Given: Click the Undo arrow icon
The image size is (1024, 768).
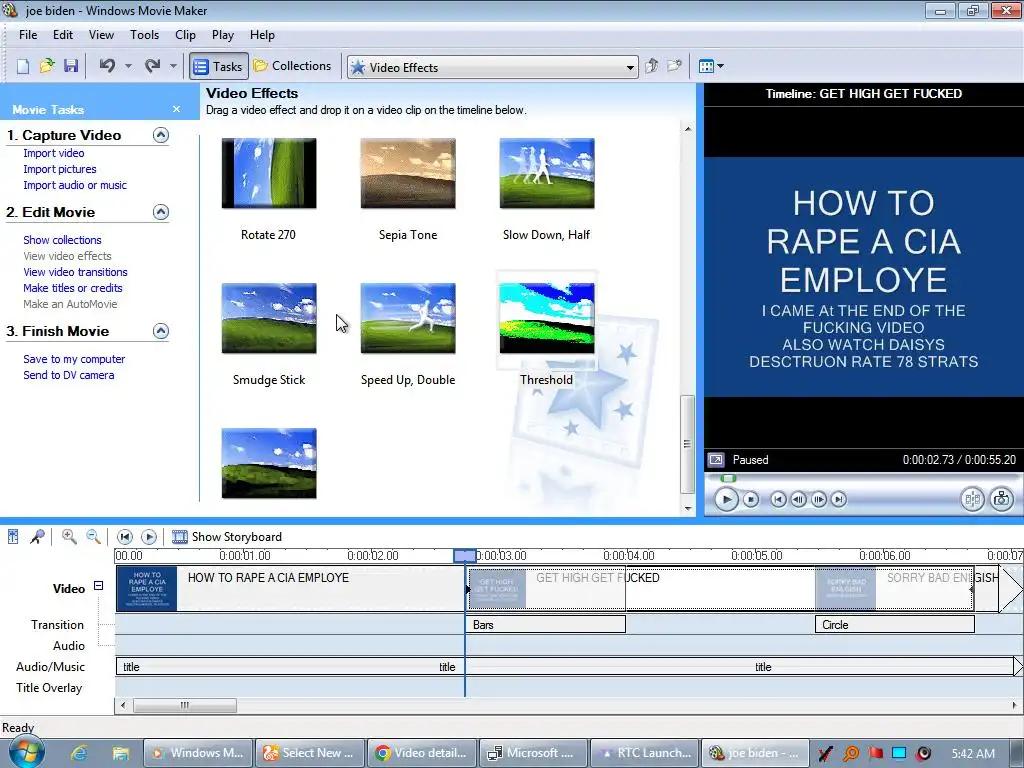Looking at the screenshot, I should click(x=108, y=66).
